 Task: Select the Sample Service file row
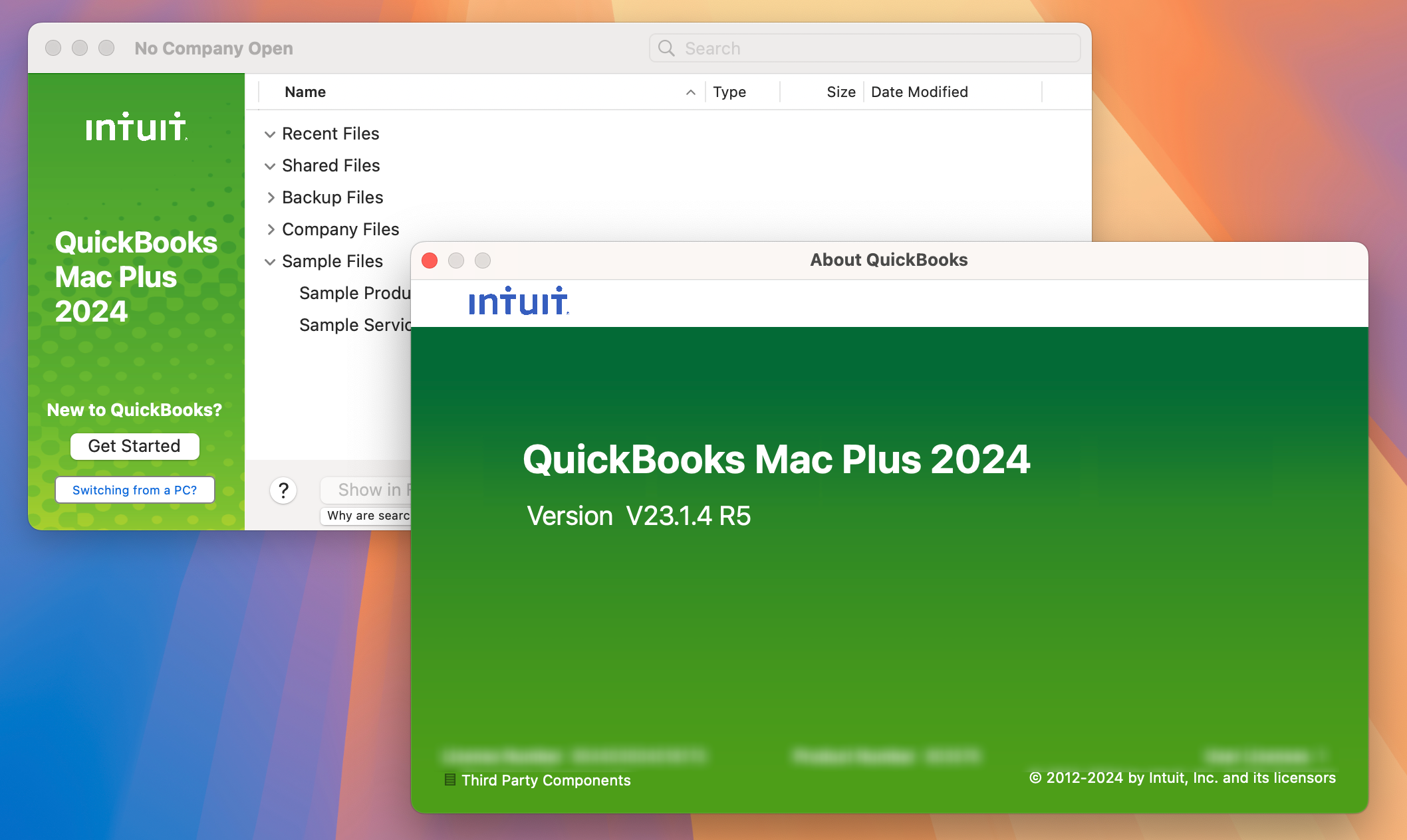pos(355,325)
